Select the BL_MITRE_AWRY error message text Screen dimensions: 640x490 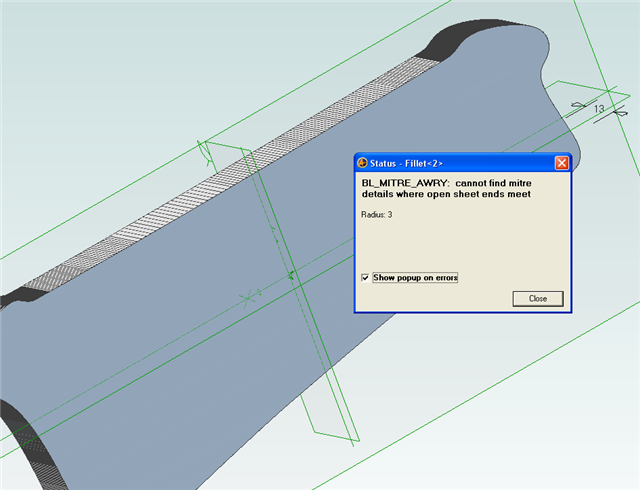(x=447, y=189)
